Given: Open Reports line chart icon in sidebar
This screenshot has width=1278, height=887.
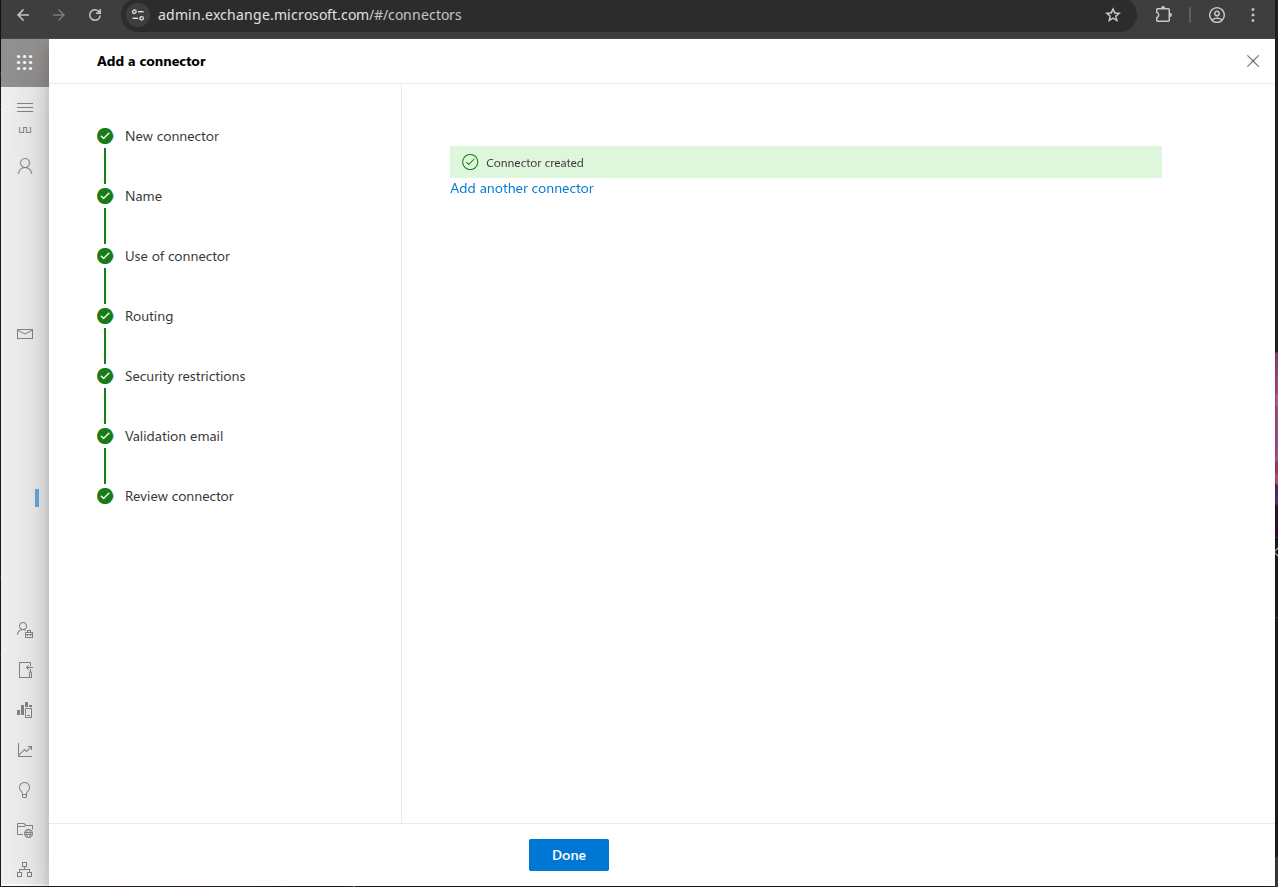Looking at the screenshot, I should (25, 750).
